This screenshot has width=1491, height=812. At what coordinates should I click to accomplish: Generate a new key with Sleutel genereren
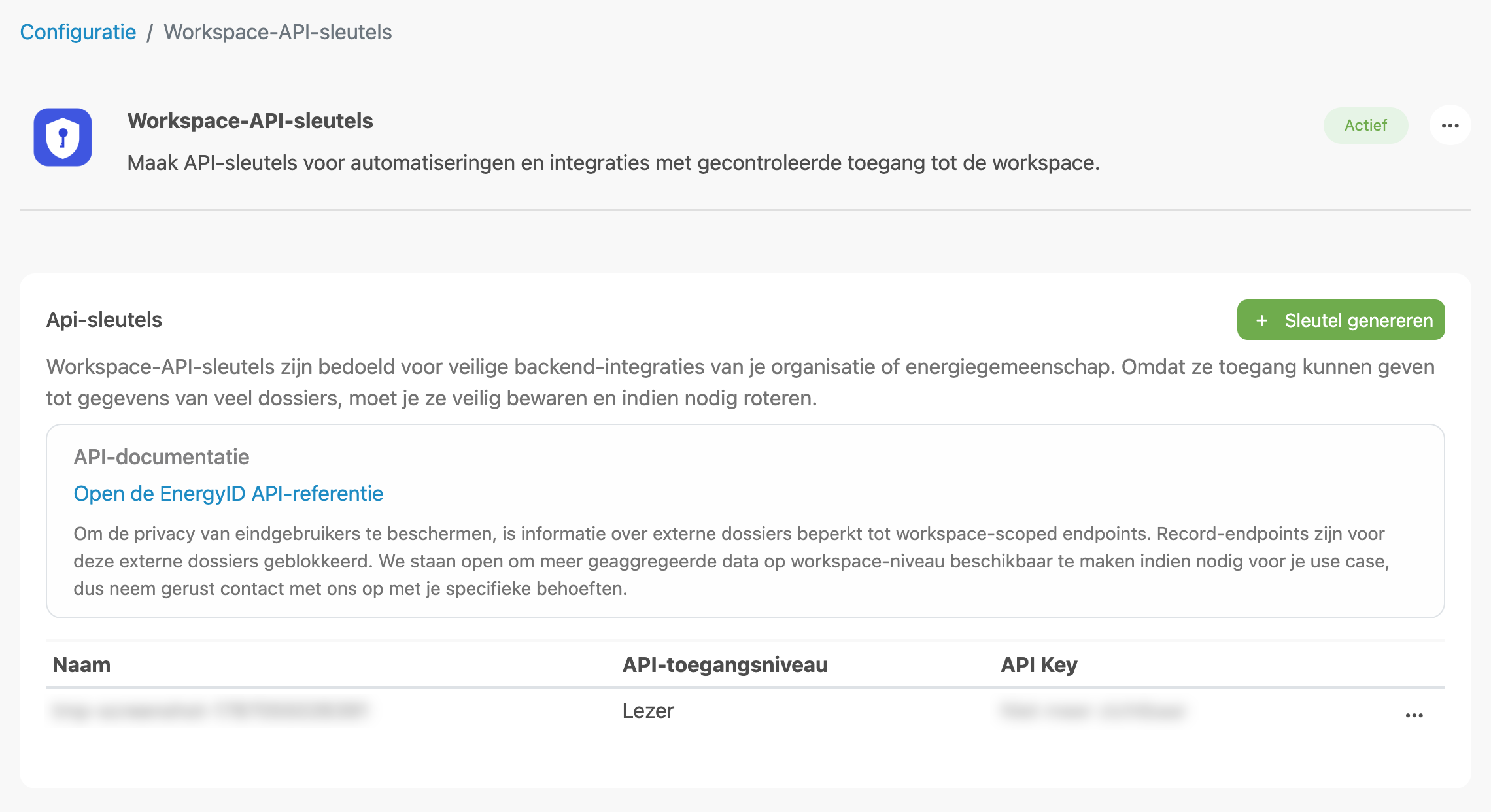pyautogui.click(x=1341, y=320)
